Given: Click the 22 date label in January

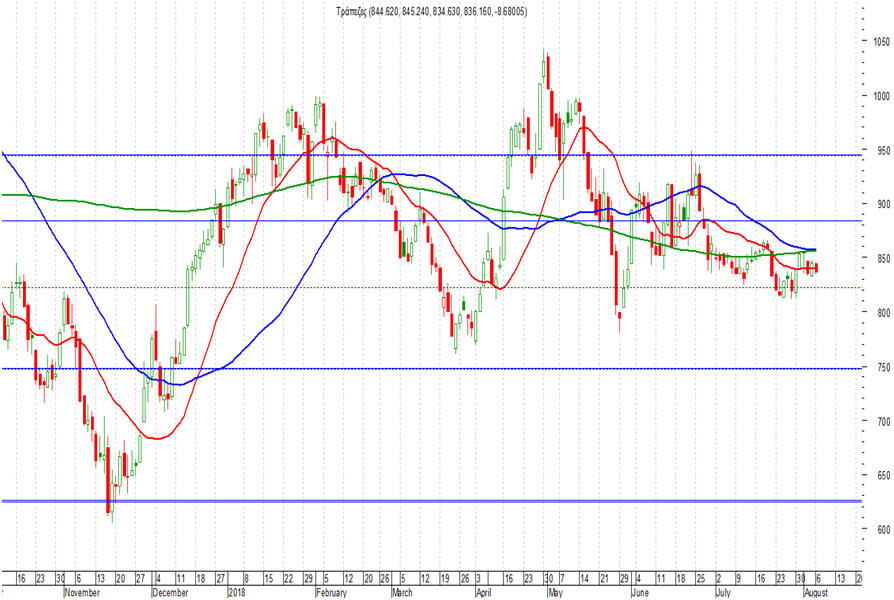Looking at the screenshot, I should [x=288, y=578].
